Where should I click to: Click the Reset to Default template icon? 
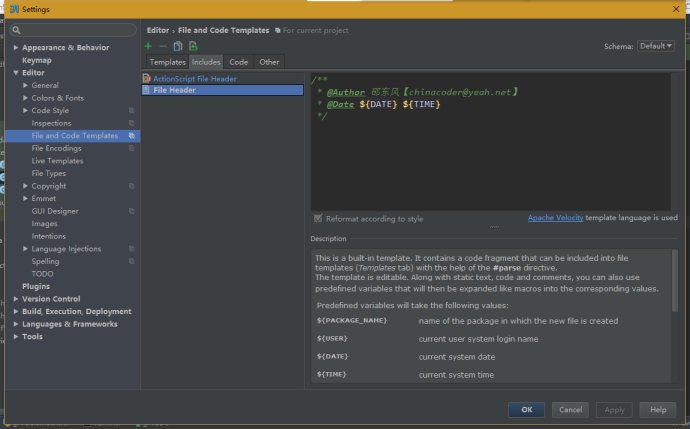193,46
